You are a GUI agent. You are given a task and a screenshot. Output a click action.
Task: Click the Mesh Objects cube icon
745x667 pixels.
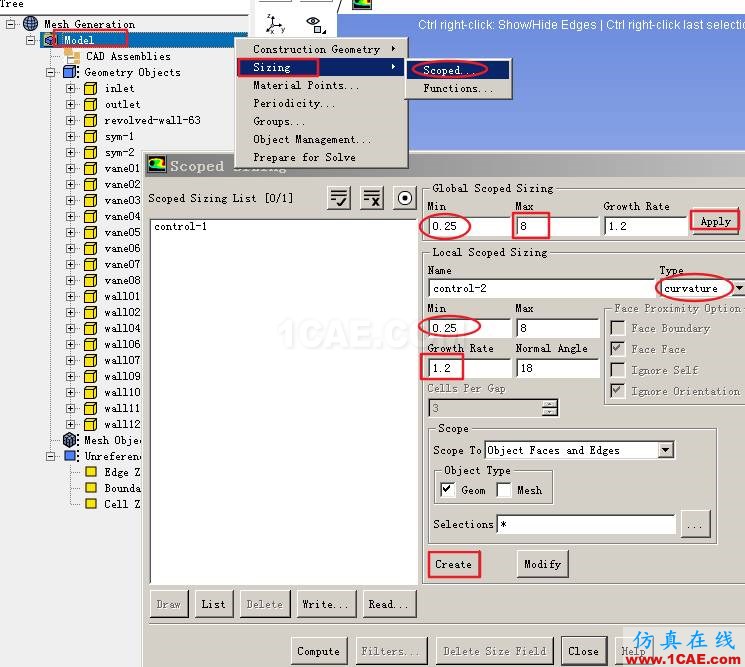tap(71, 440)
